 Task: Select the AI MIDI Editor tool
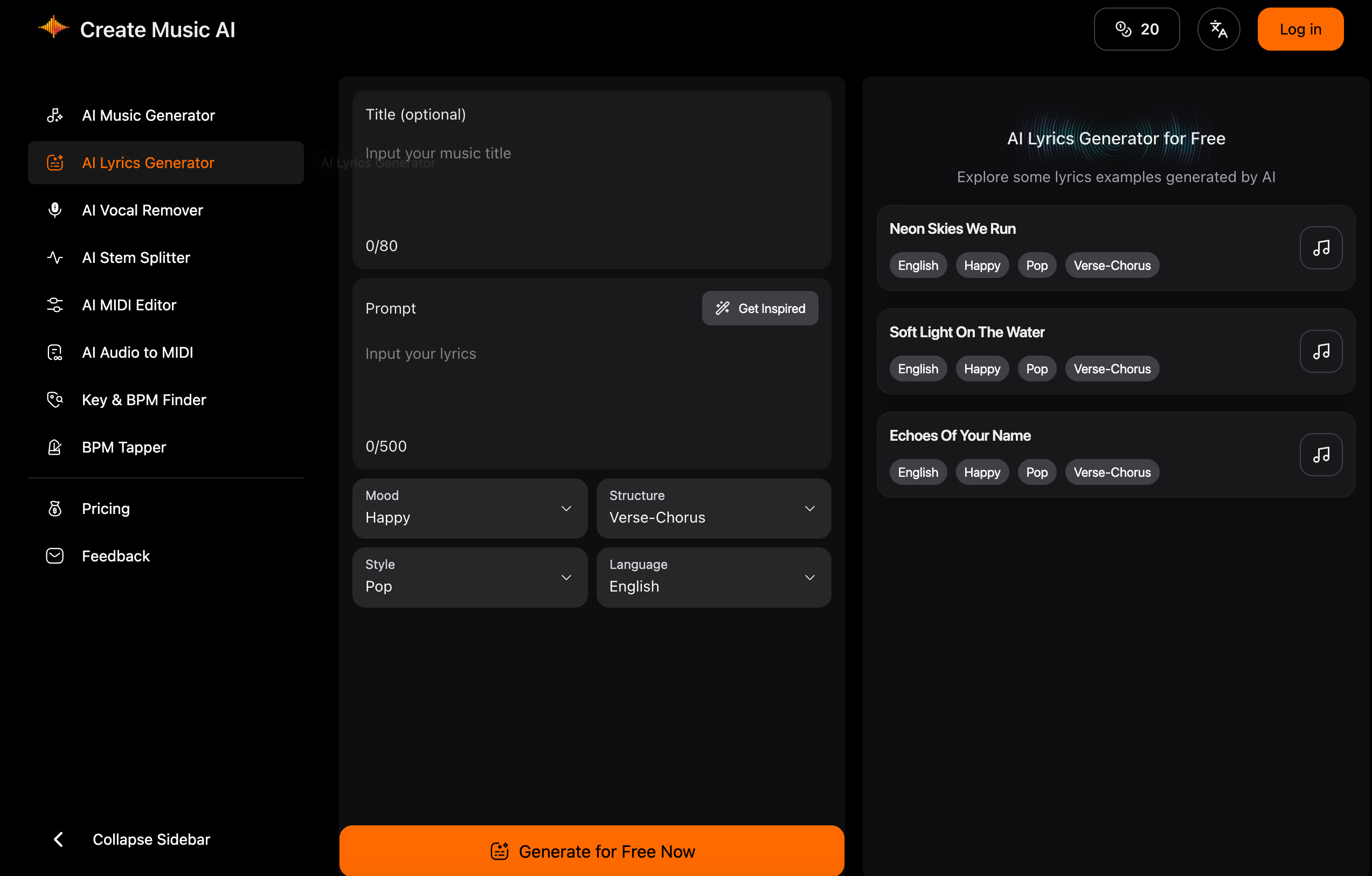tap(129, 305)
